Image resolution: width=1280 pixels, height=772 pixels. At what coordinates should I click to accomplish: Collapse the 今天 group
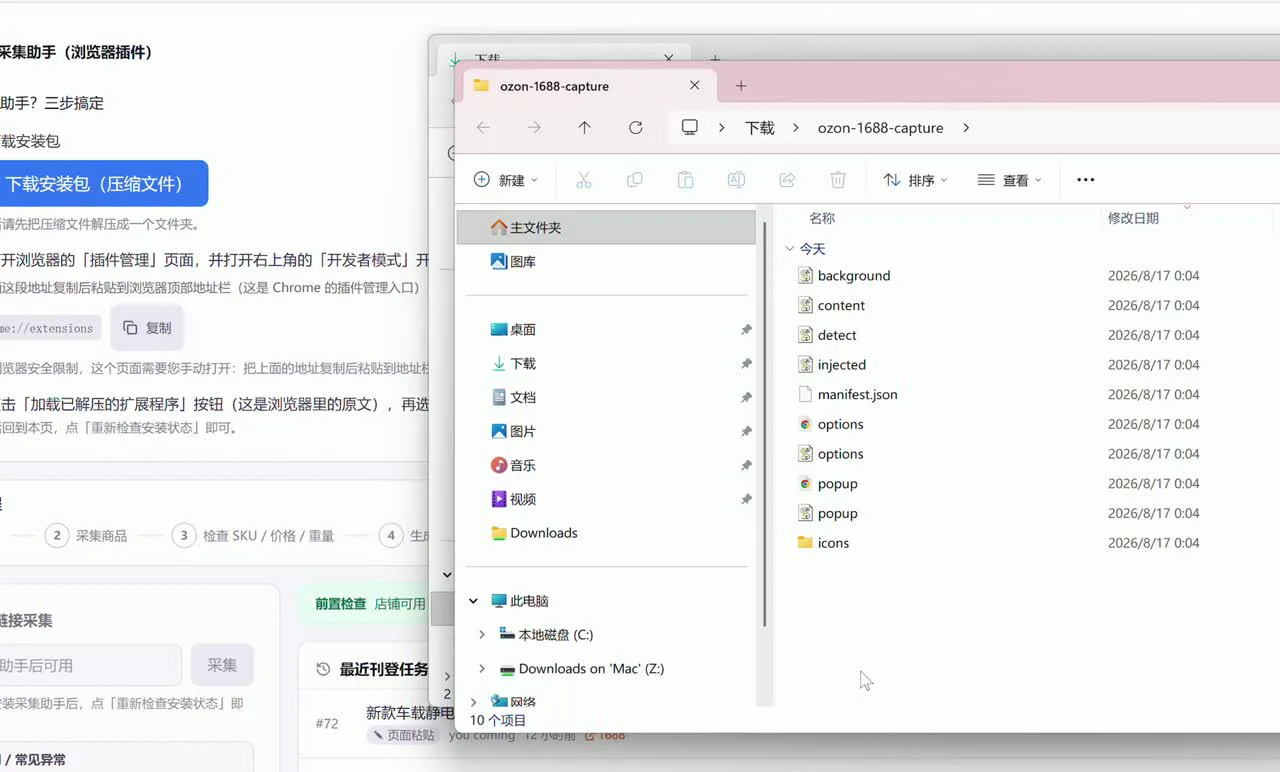(x=790, y=249)
